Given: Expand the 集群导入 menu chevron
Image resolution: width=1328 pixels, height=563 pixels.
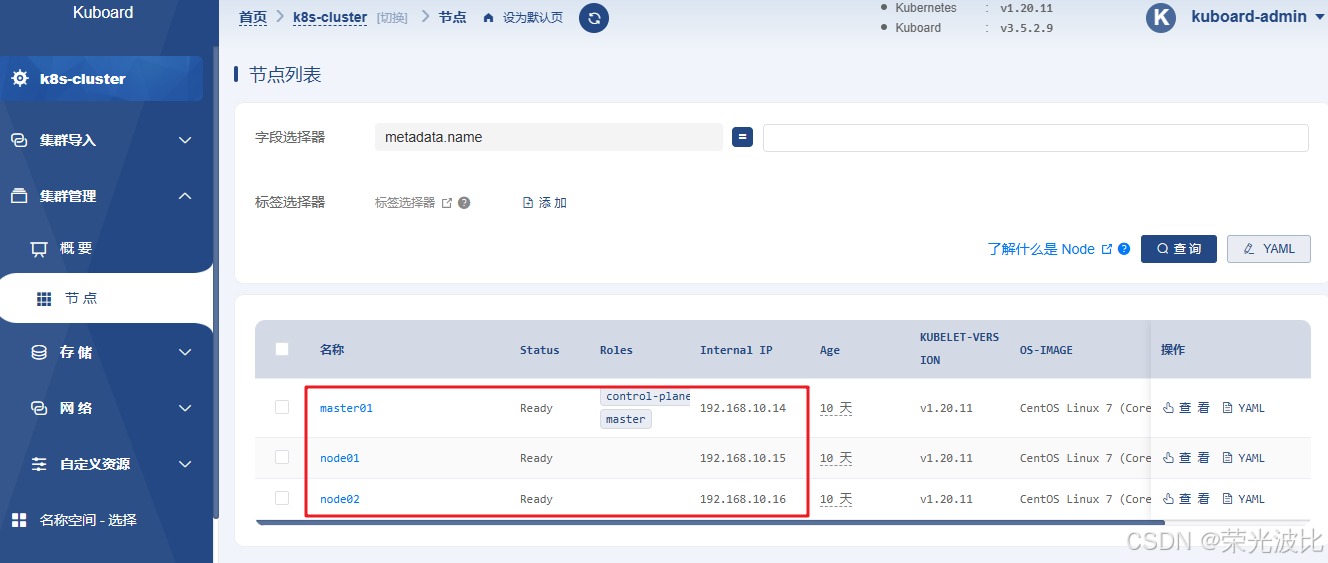Looking at the screenshot, I should [x=185, y=140].
